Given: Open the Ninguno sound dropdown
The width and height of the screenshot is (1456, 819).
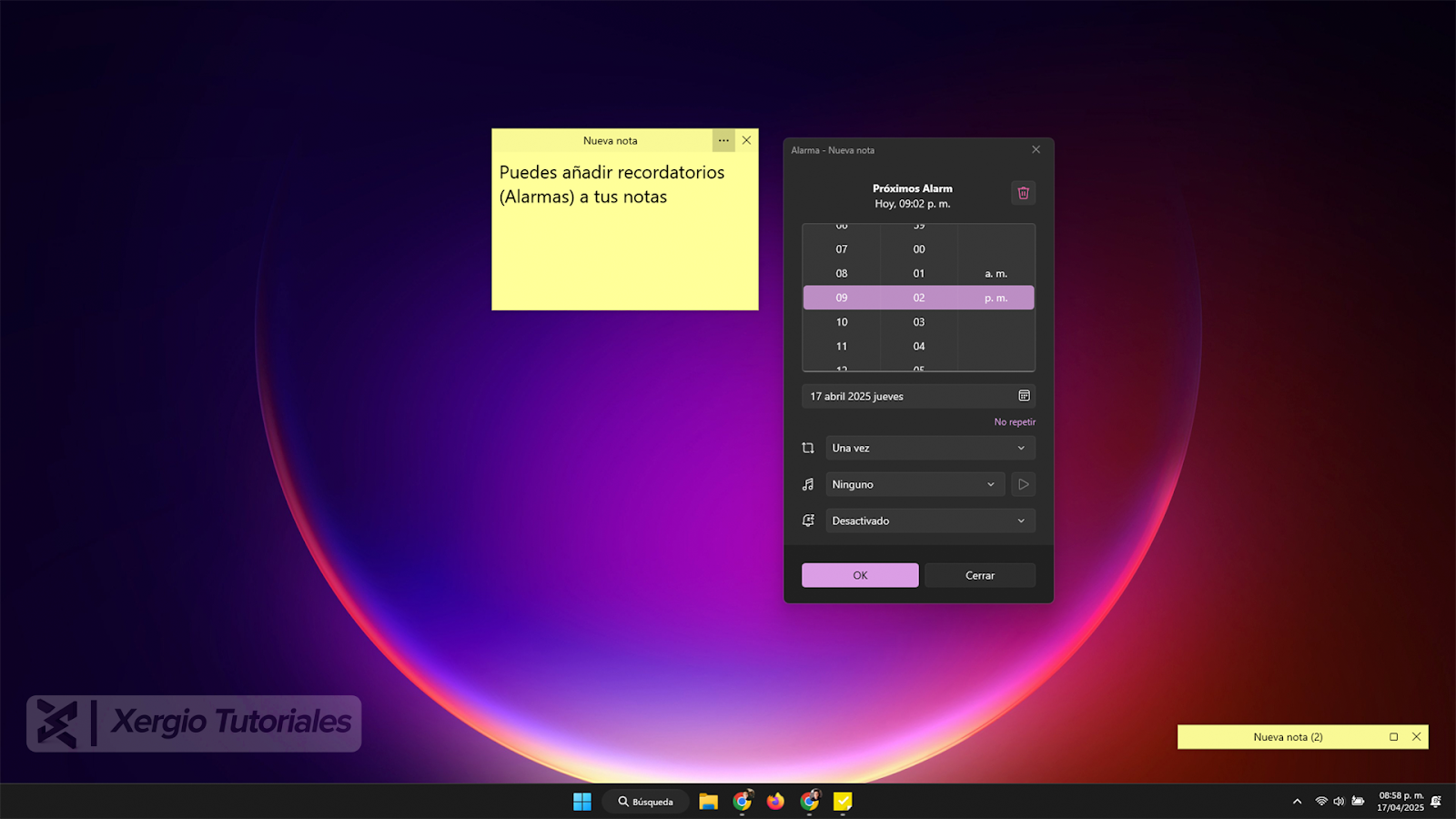Looking at the screenshot, I should click(914, 483).
